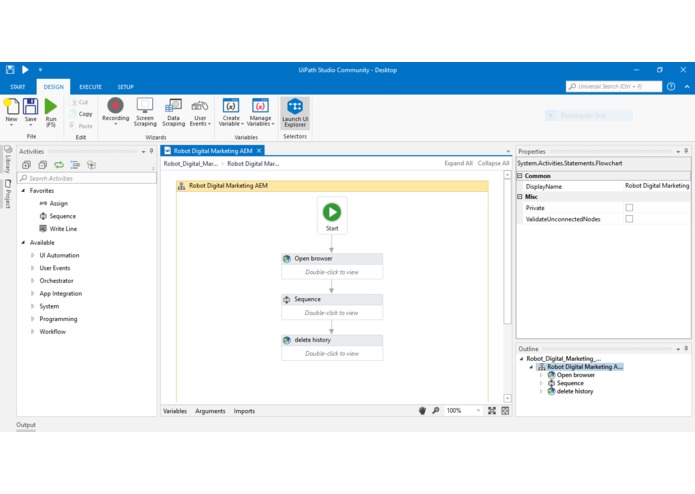Switch to the SETUP ribbon tab
The width and height of the screenshot is (695, 494).
point(125,87)
